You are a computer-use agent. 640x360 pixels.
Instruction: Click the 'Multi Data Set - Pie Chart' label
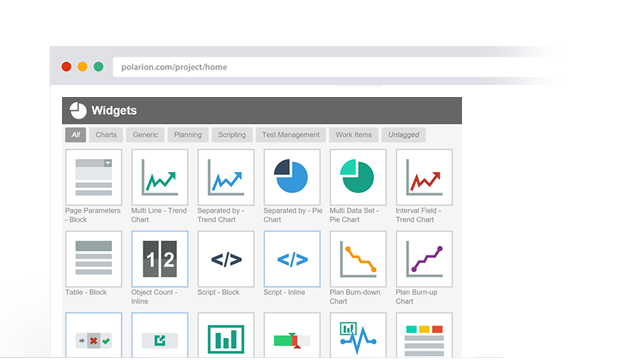[354, 215]
